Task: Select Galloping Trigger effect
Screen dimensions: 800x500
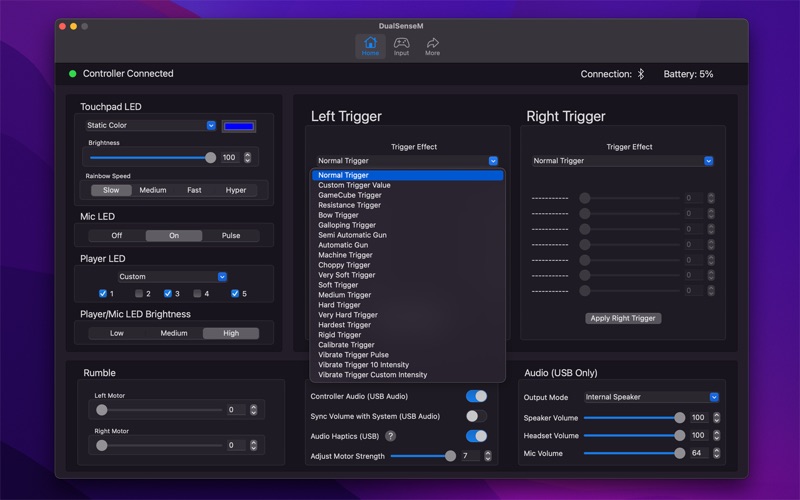Action: (x=408, y=225)
